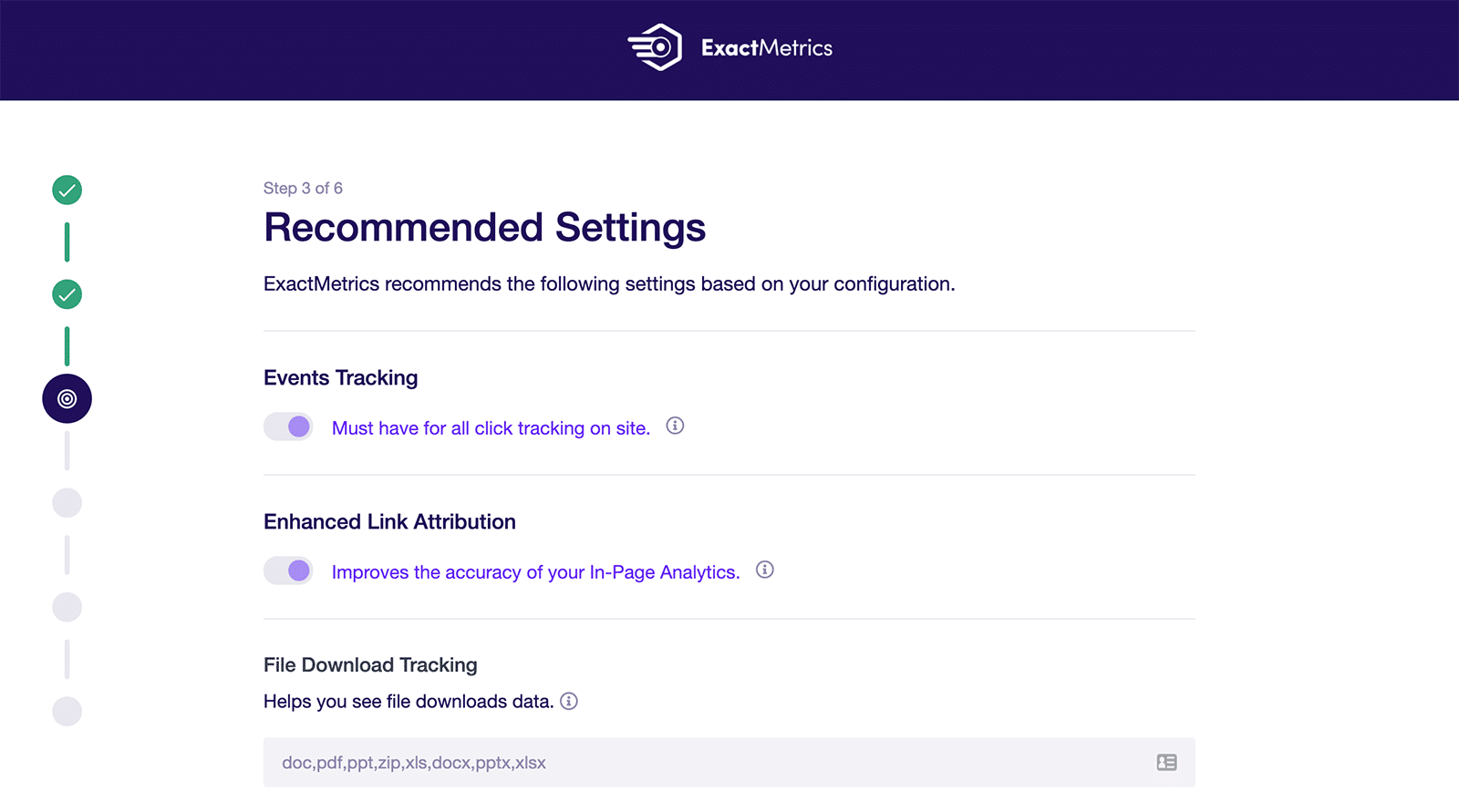Screen dimensions: 1459x812
Task: Open the Enhanced Link Attribution info icon
Action: point(765,570)
